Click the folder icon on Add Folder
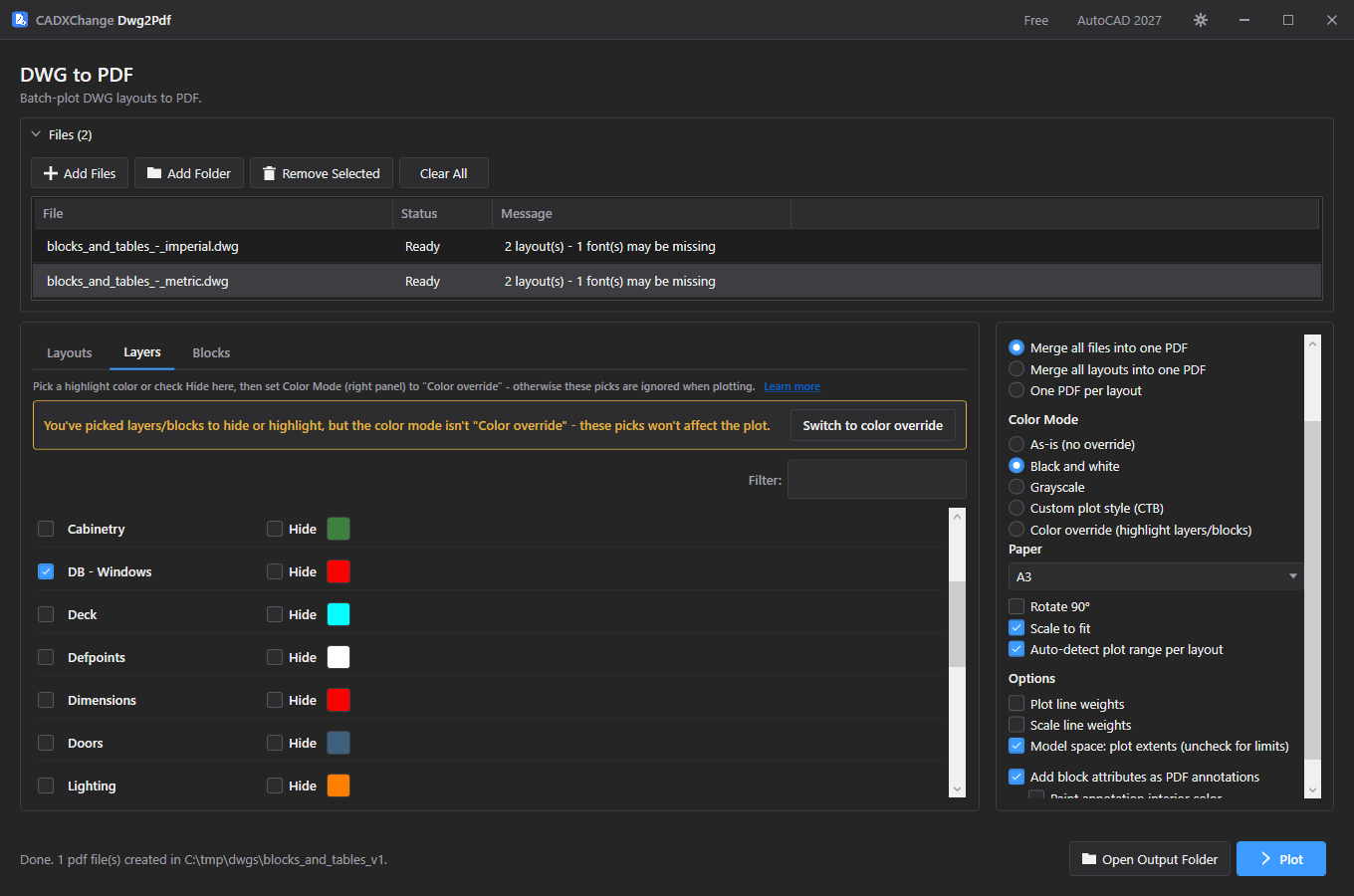Viewport: 1354px width, 896px height. click(154, 173)
